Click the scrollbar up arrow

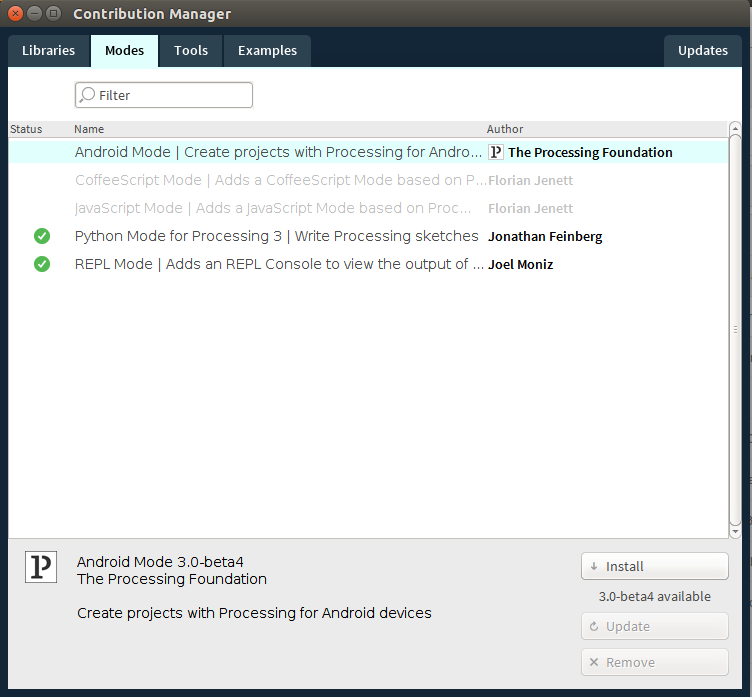[x=735, y=129]
